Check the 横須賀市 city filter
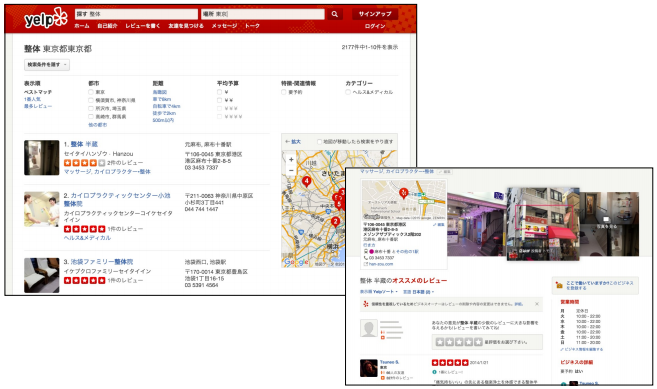 (91, 100)
